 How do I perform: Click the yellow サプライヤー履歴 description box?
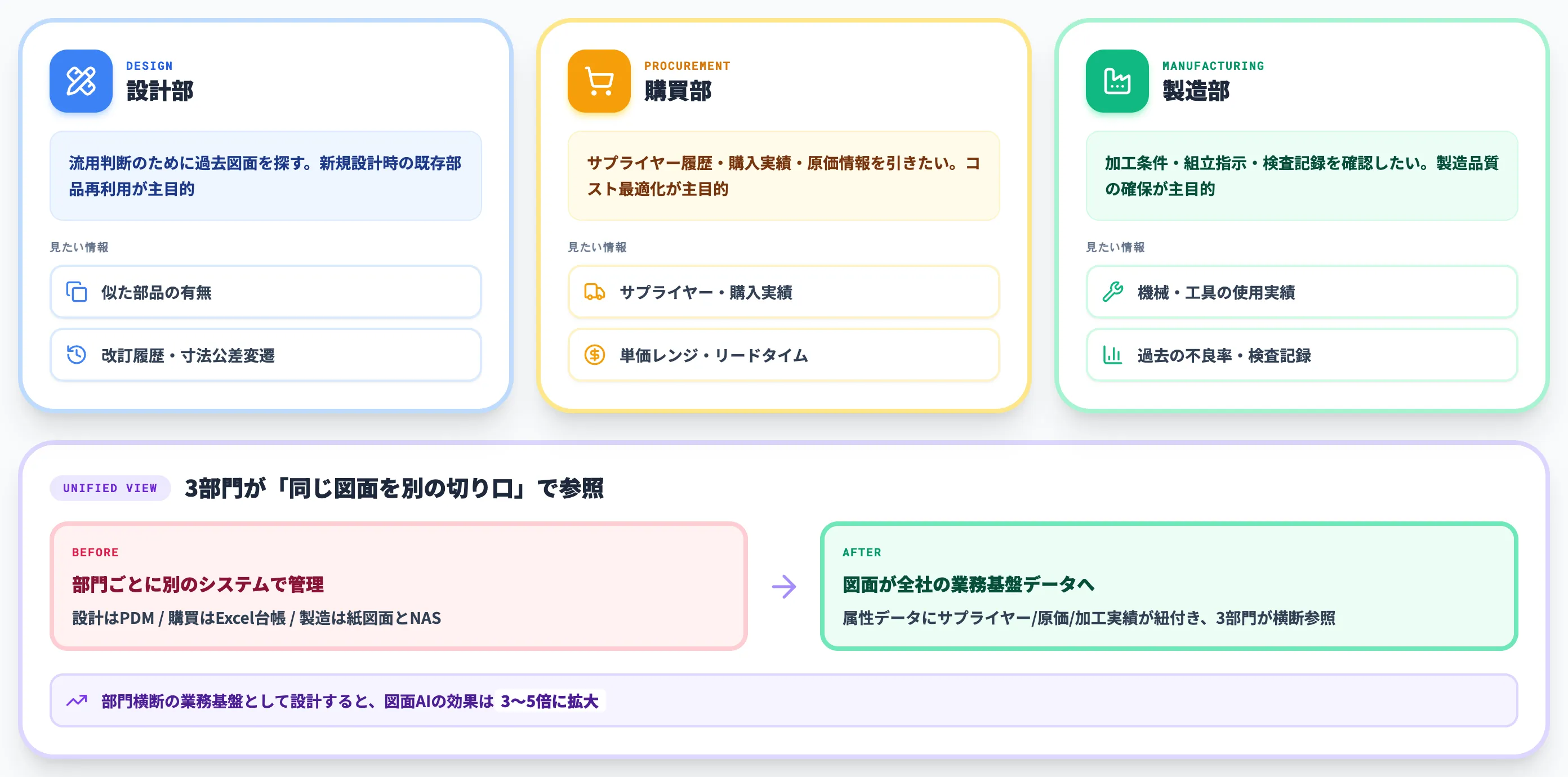tap(783, 176)
